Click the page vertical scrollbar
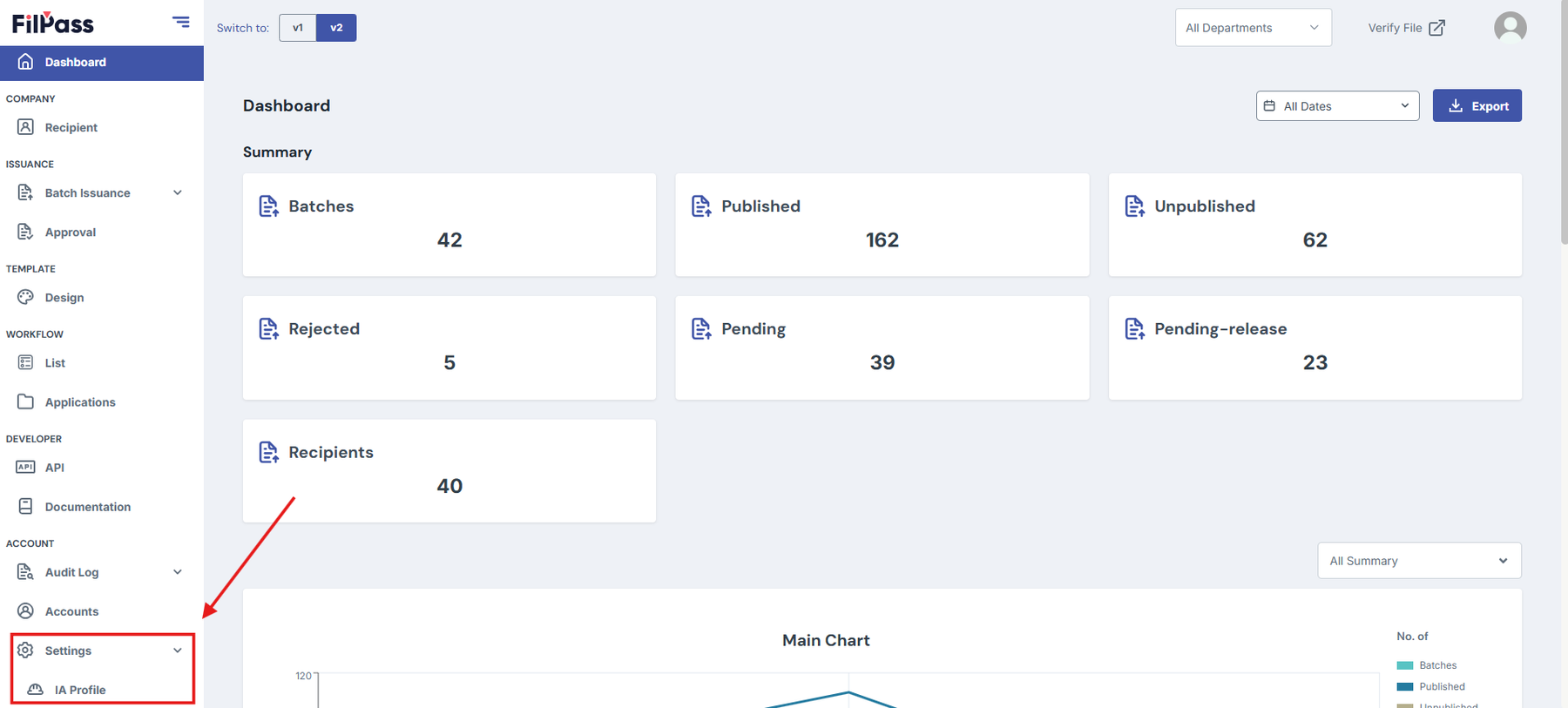Screen dimensions: 1568x708 tap(1564, 122)
